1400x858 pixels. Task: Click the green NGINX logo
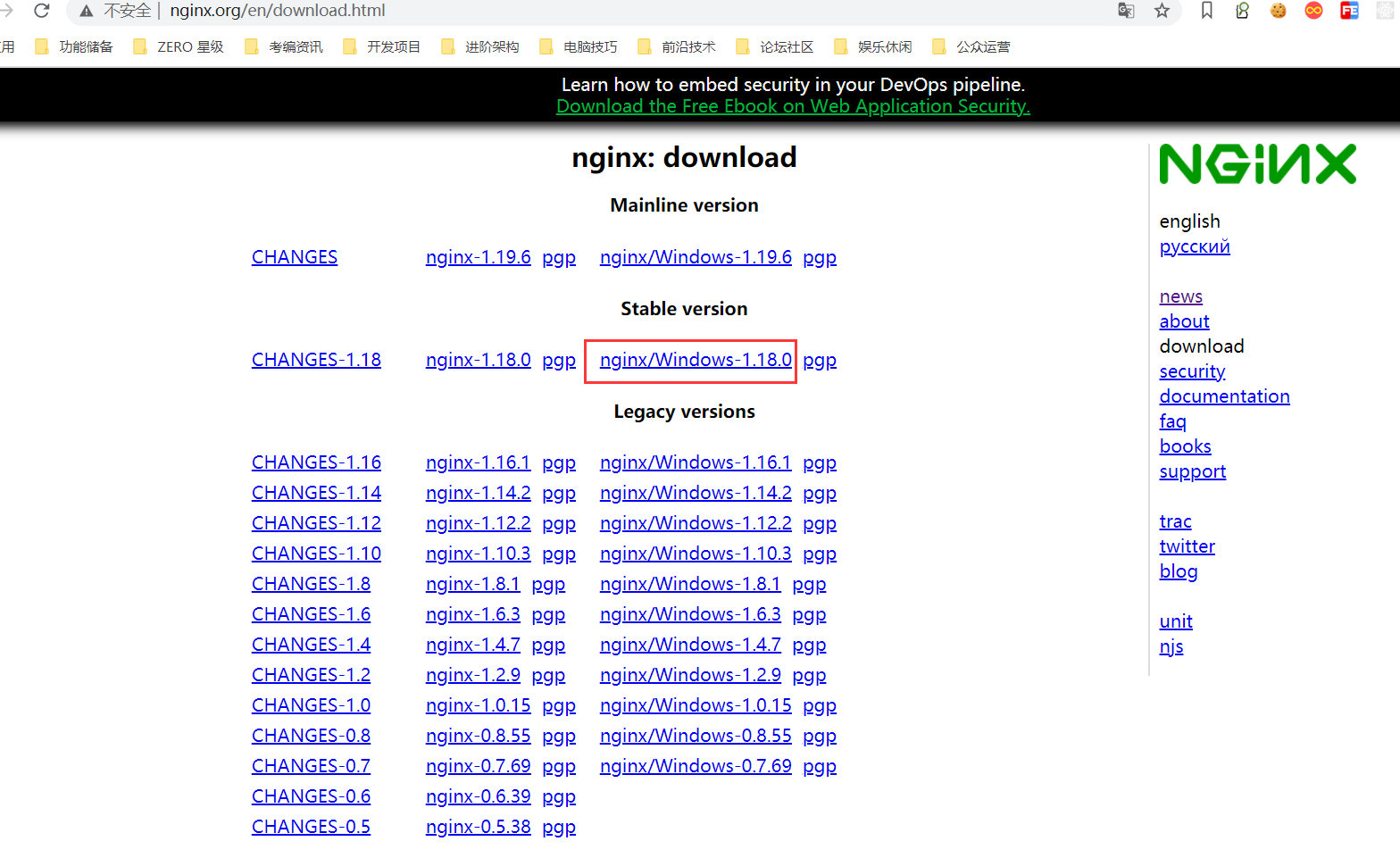tap(1257, 164)
